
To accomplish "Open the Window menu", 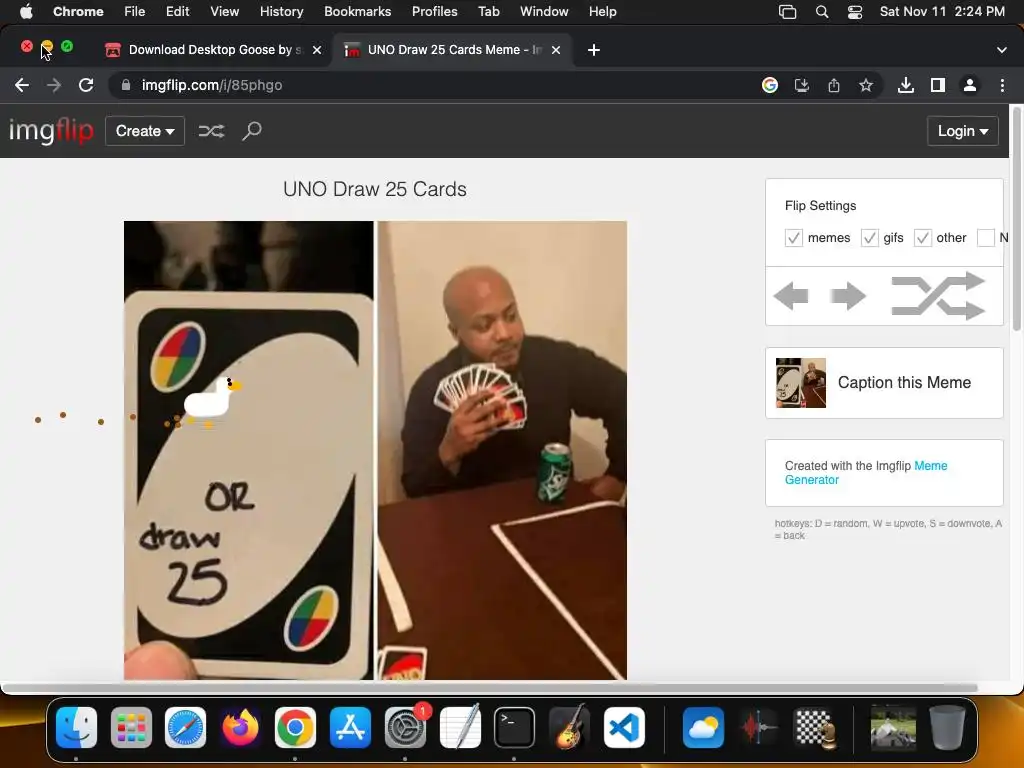I will (544, 12).
